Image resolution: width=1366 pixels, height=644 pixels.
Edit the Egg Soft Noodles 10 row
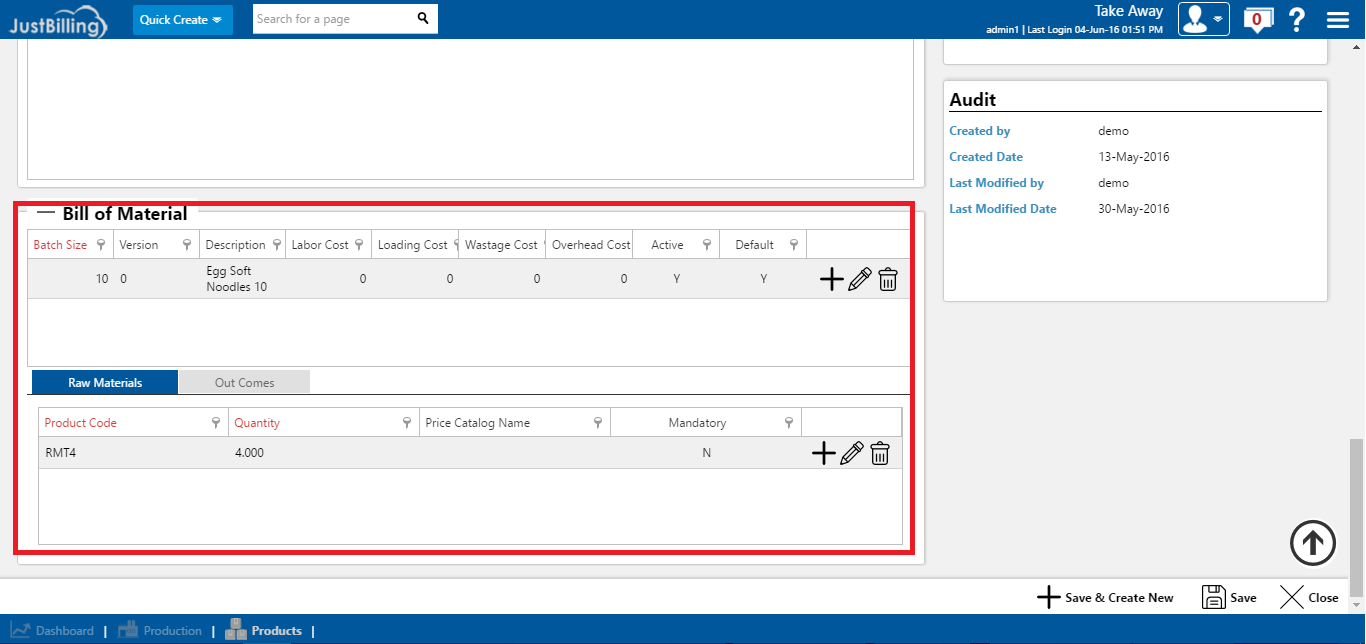(x=859, y=280)
